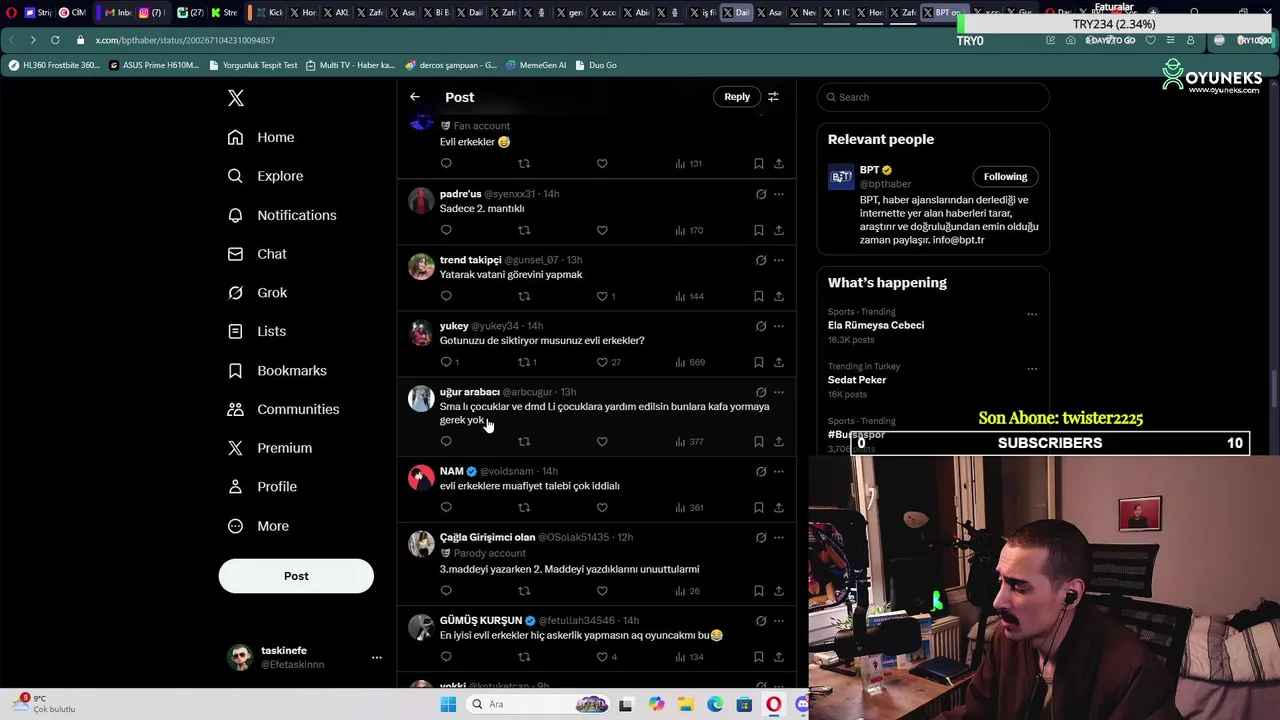
Task: Like the NAM reply
Action: [x=602, y=507]
